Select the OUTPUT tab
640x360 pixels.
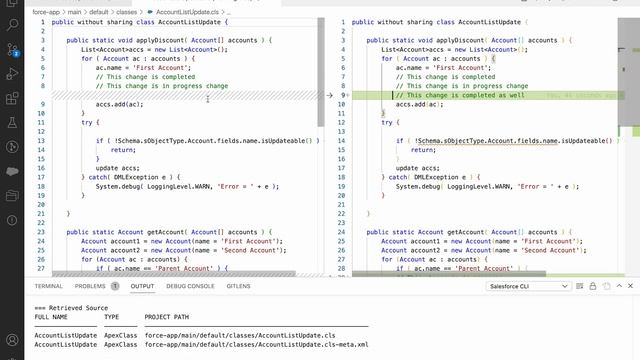point(142,286)
